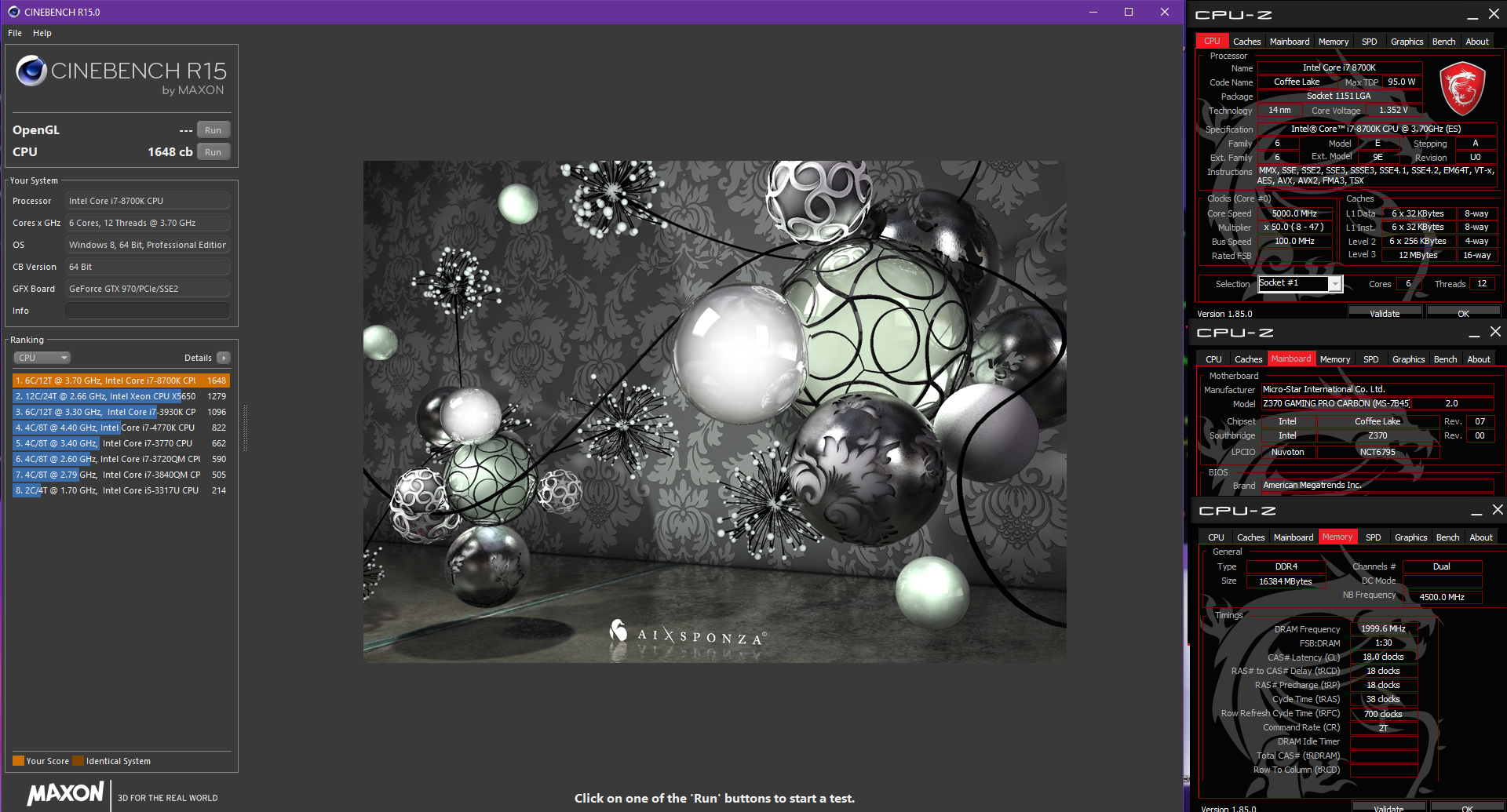Select the i7-3720QM ranking row
Image resolution: width=1507 pixels, height=812 pixels.
(121, 459)
